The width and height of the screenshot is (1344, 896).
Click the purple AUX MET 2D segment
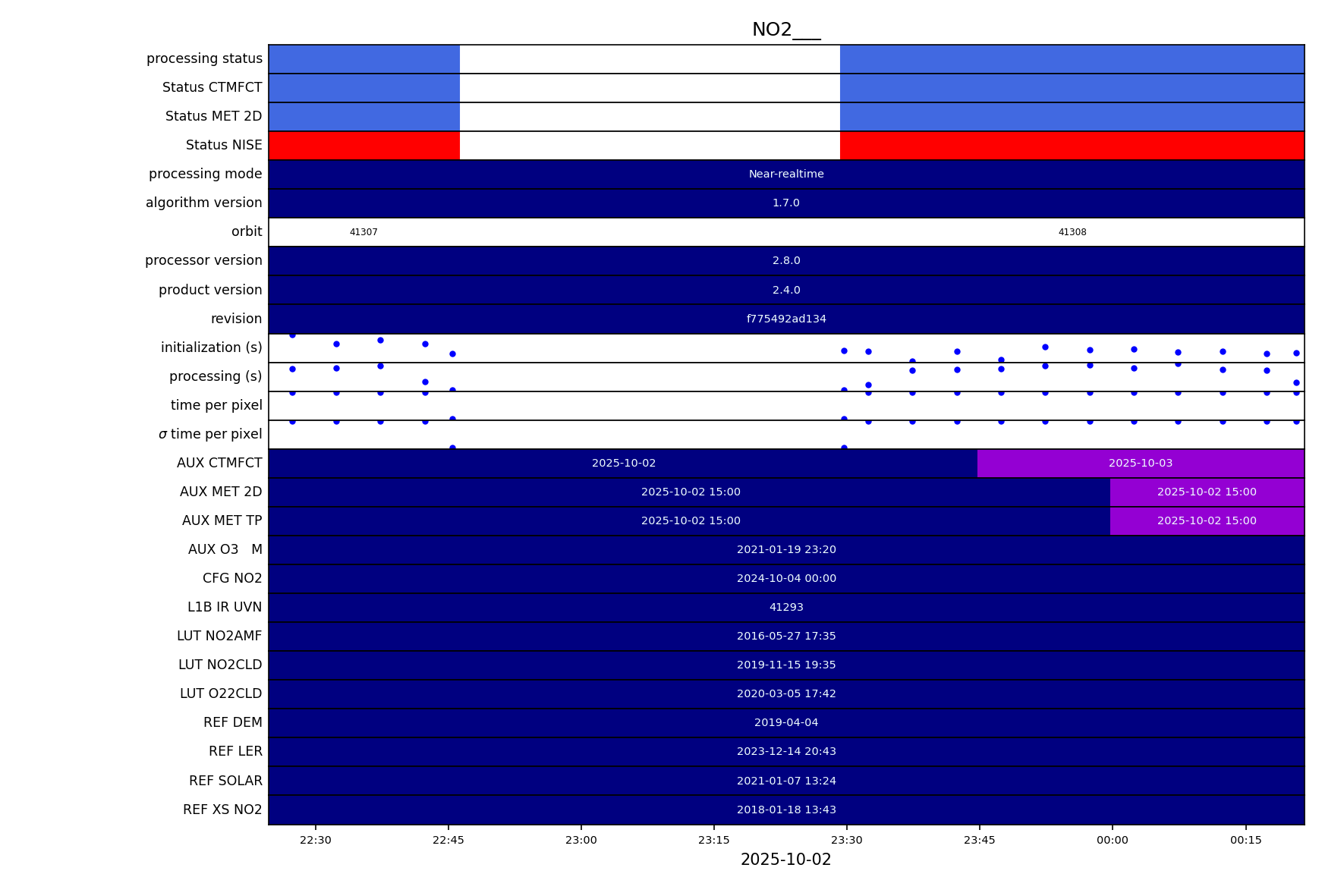[1206, 492]
